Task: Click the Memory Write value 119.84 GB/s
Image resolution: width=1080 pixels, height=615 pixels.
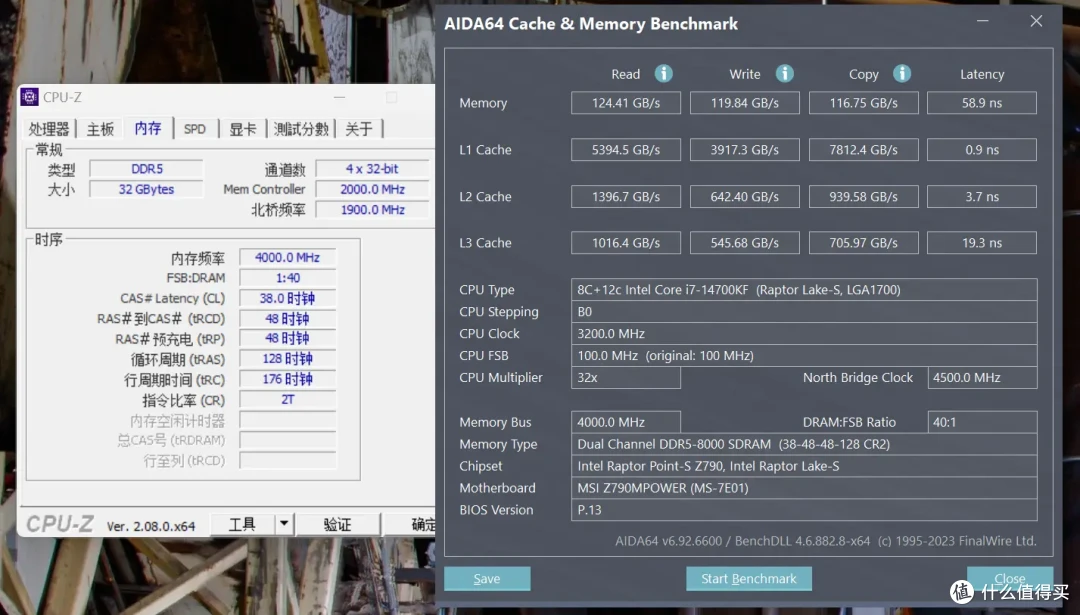Action: (745, 103)
